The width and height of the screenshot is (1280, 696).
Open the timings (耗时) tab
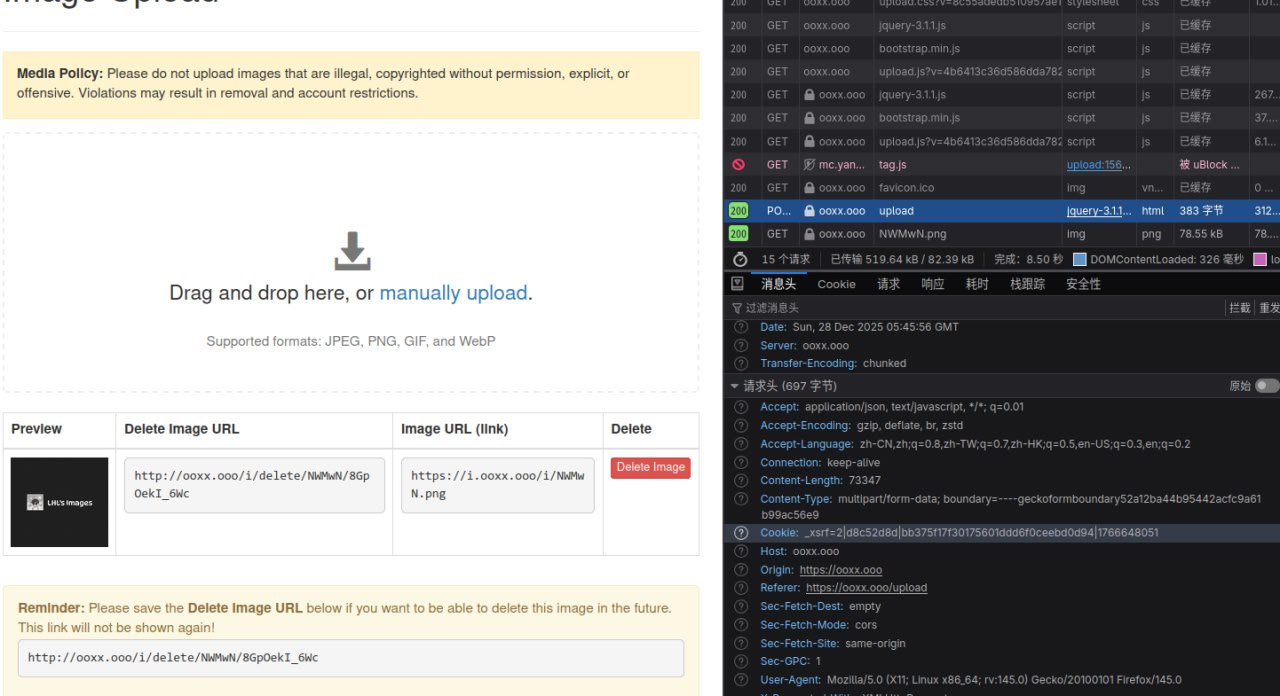pos(976,284)
